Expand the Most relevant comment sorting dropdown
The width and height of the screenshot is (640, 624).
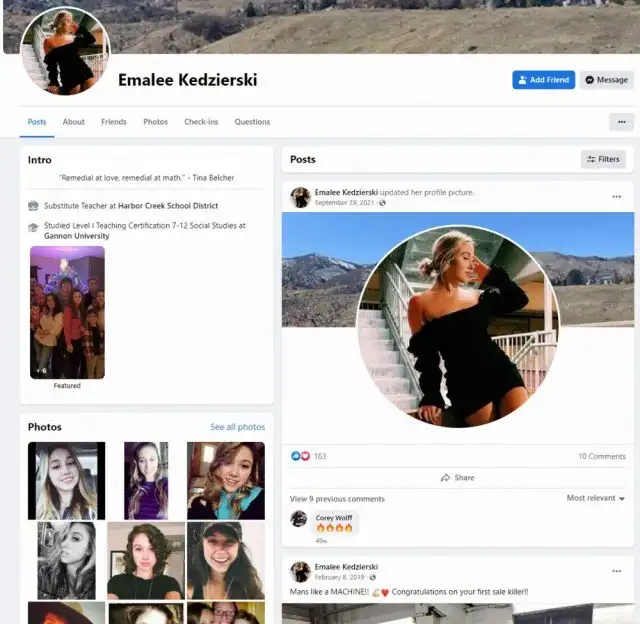(x=595, y=498)
